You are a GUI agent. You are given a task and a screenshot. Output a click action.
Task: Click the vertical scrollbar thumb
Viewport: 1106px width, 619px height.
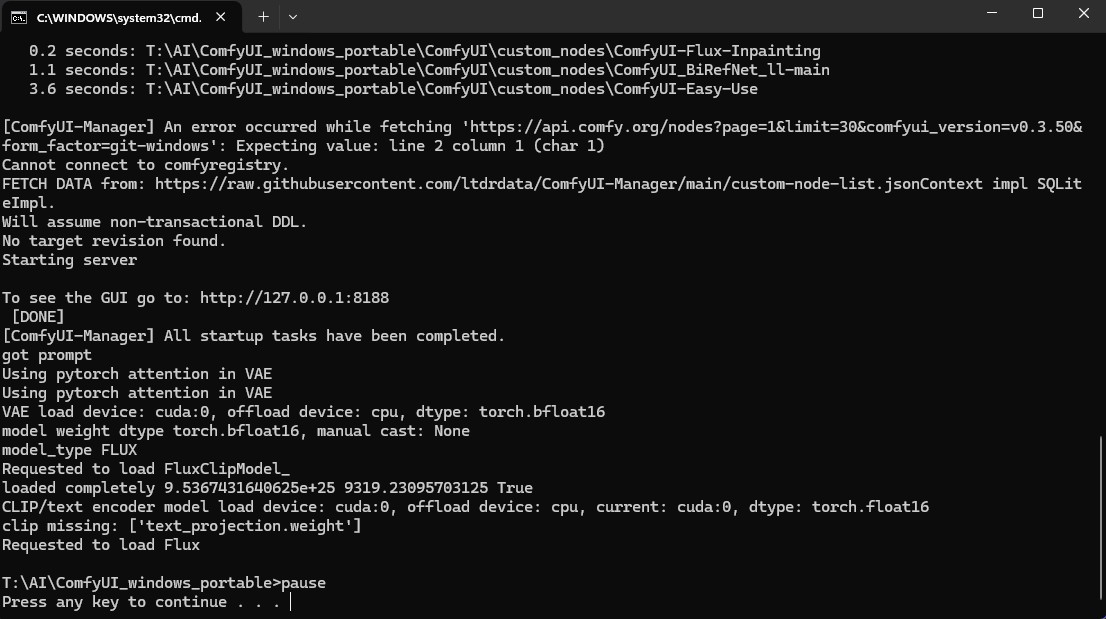pos(1100,517)
